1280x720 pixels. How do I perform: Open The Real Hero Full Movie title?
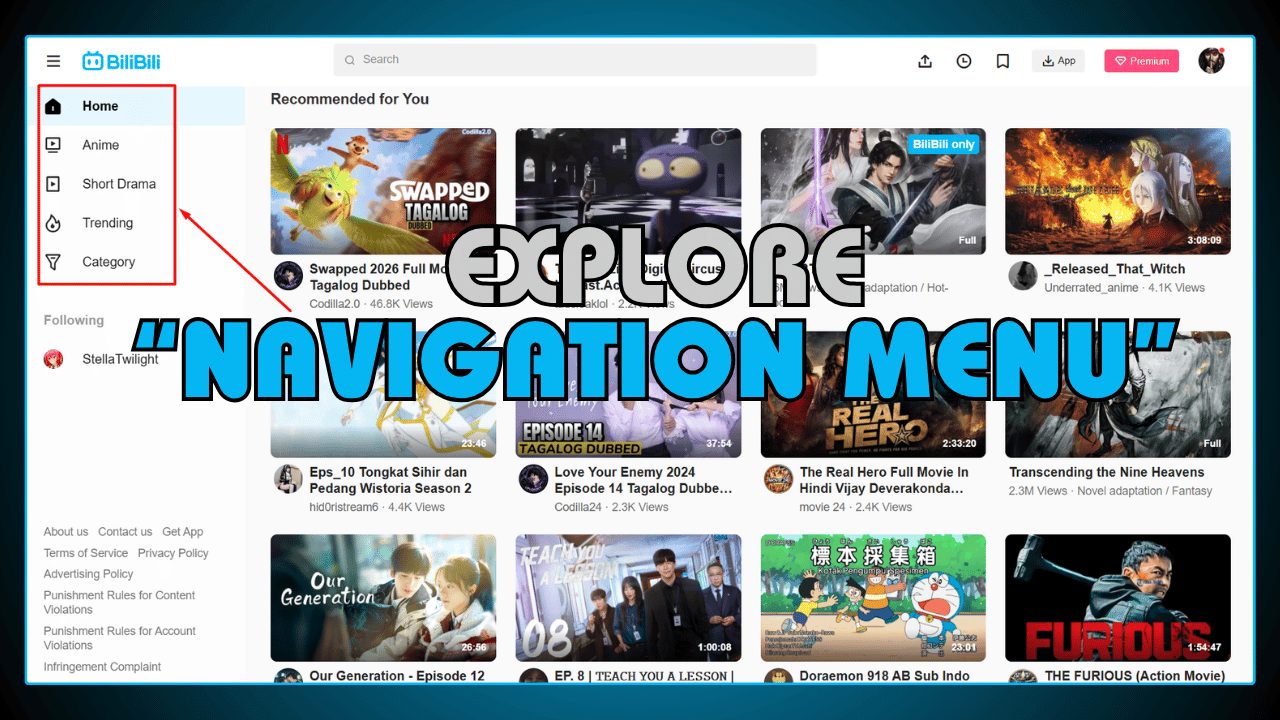point(884,480)
